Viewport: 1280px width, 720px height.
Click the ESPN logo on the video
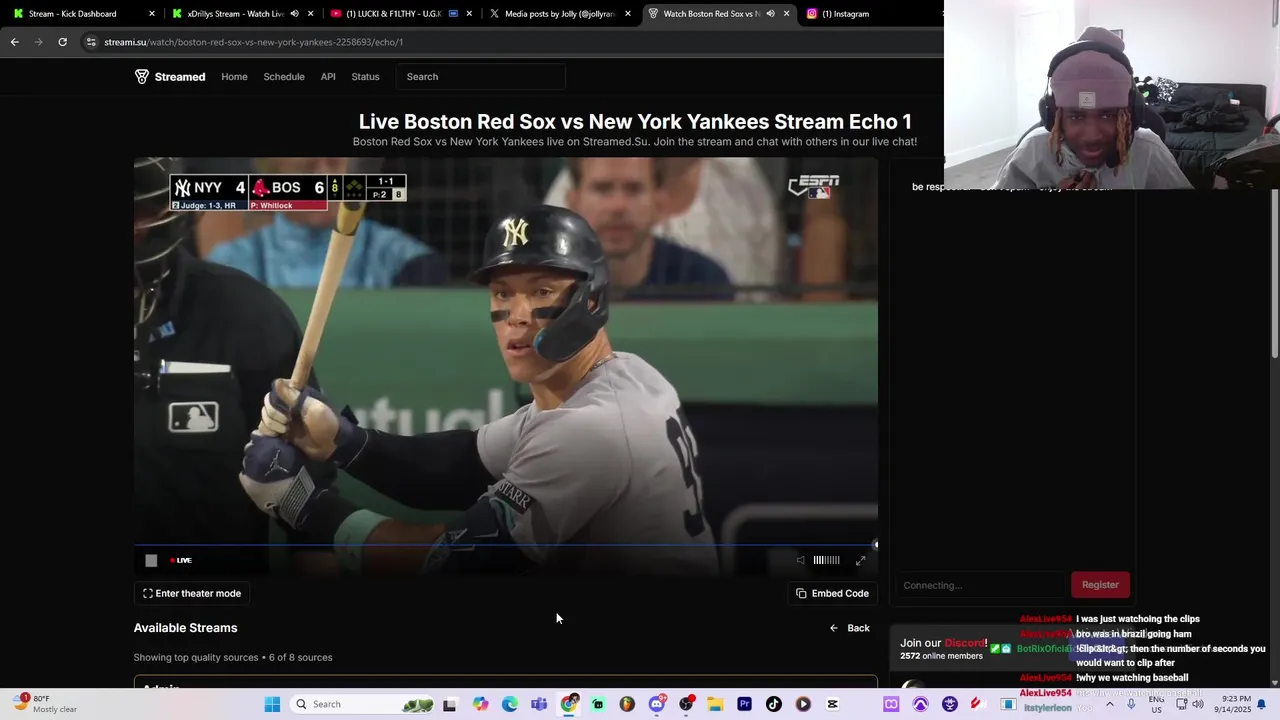point(814,186)
